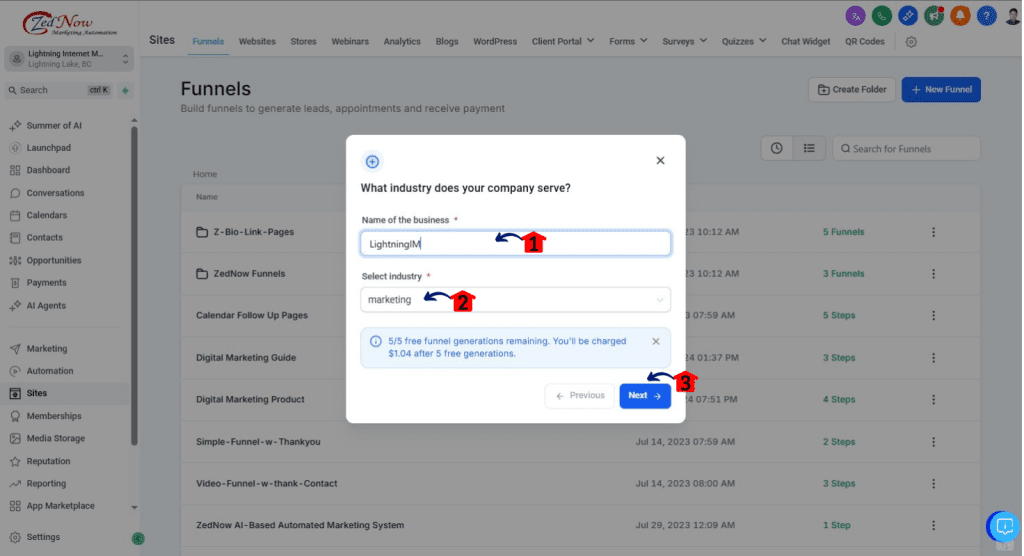Open the Chat Widget tab

805,41
